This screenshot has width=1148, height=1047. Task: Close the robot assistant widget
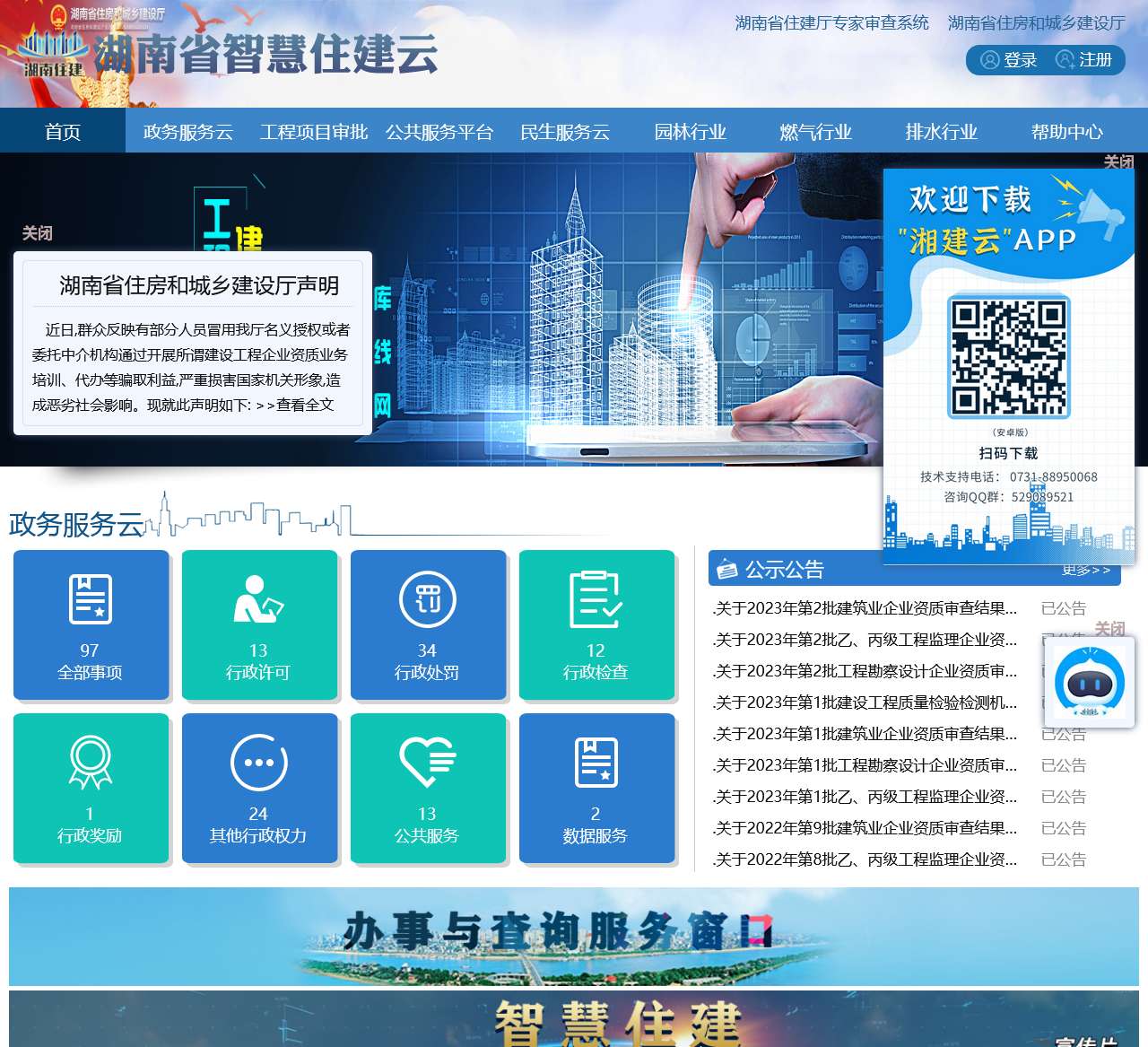[1110, 628]
